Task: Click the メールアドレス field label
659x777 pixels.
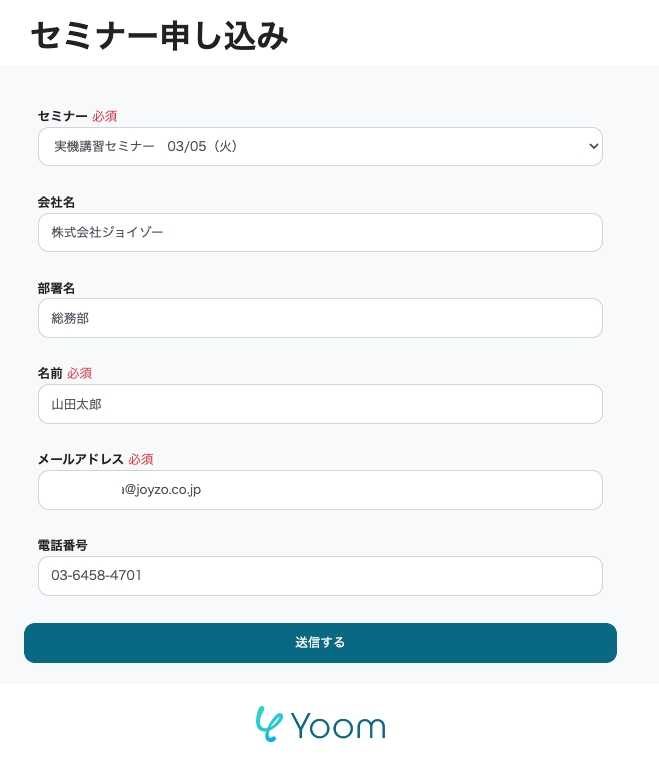Action: 81,459
